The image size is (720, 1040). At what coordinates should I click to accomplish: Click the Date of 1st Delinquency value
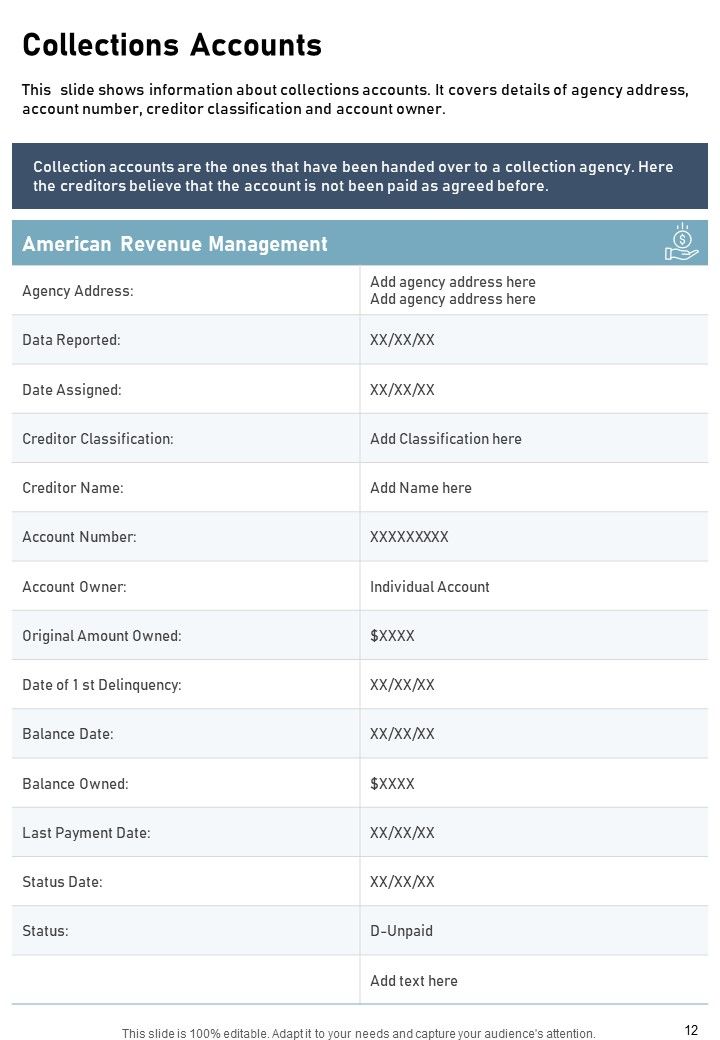tap(402, 684)
